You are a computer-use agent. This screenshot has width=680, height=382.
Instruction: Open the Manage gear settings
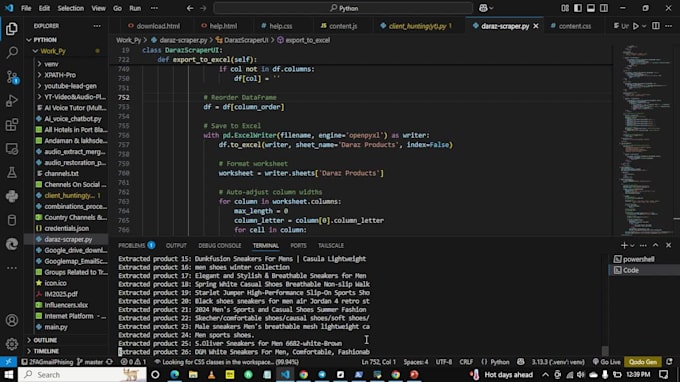click(12, 343)
